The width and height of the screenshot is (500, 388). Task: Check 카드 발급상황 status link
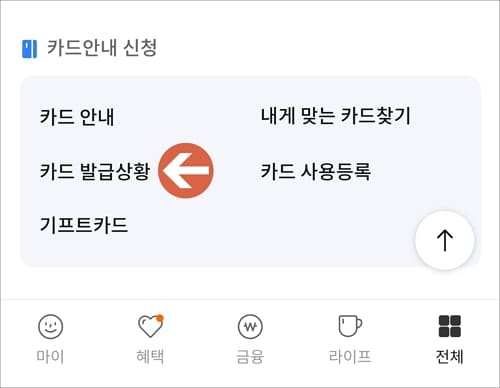click(95, 171)
